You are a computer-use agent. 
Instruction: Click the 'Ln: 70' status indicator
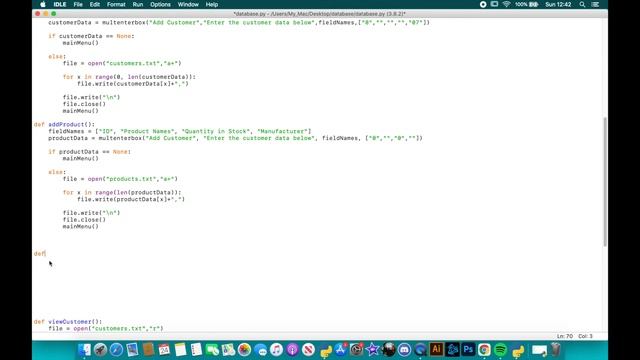[565, 336]
